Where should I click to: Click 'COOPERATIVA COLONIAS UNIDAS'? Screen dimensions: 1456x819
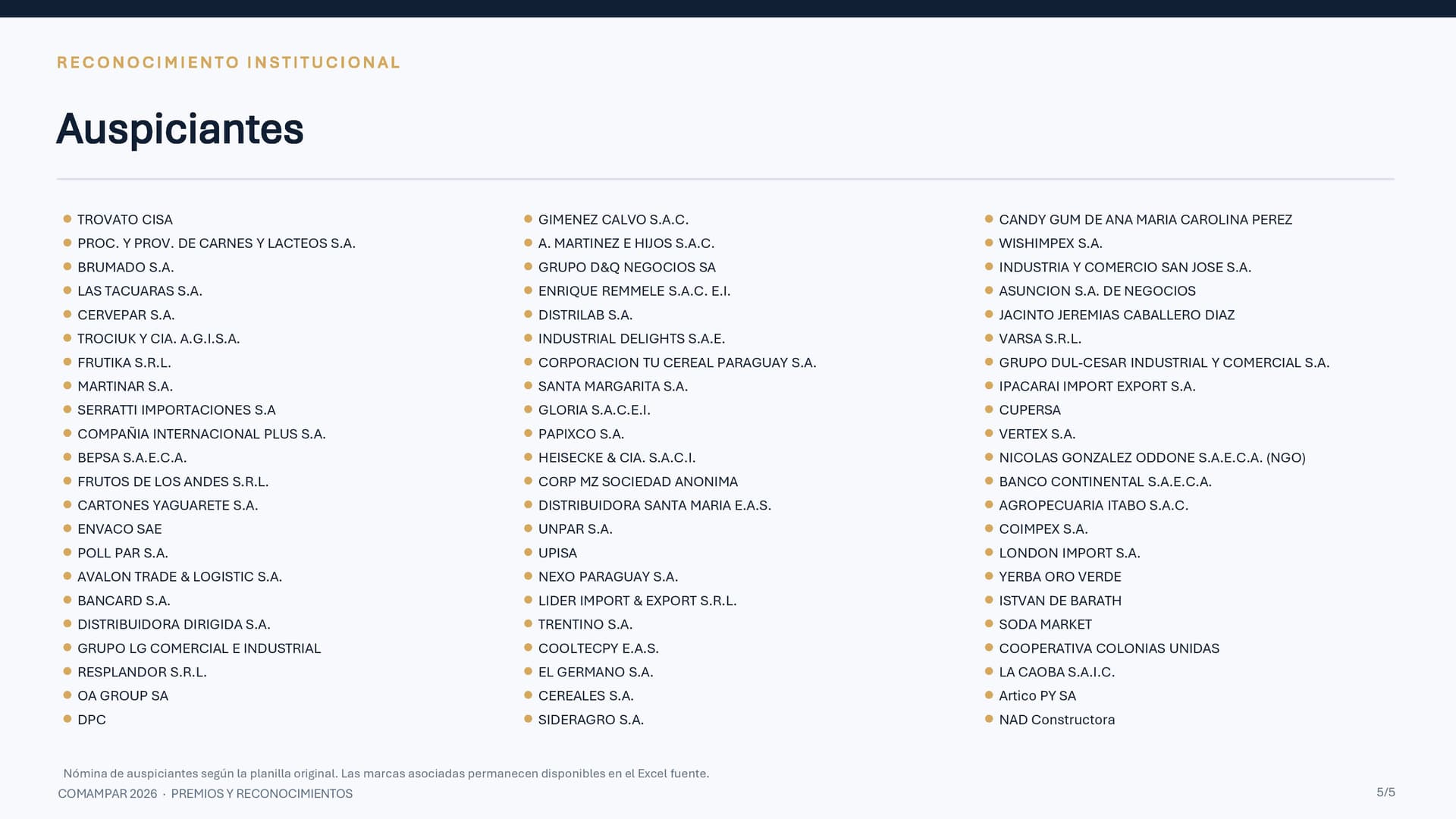point(1109,648)
